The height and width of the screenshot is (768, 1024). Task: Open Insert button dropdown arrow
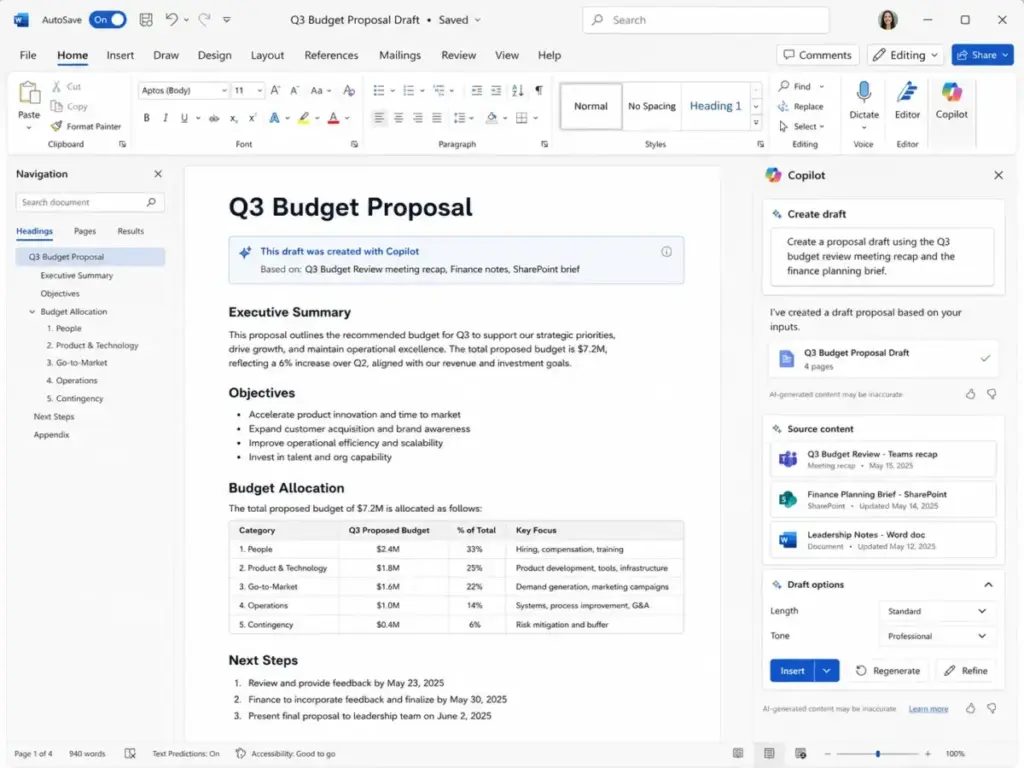pos(827,671)
